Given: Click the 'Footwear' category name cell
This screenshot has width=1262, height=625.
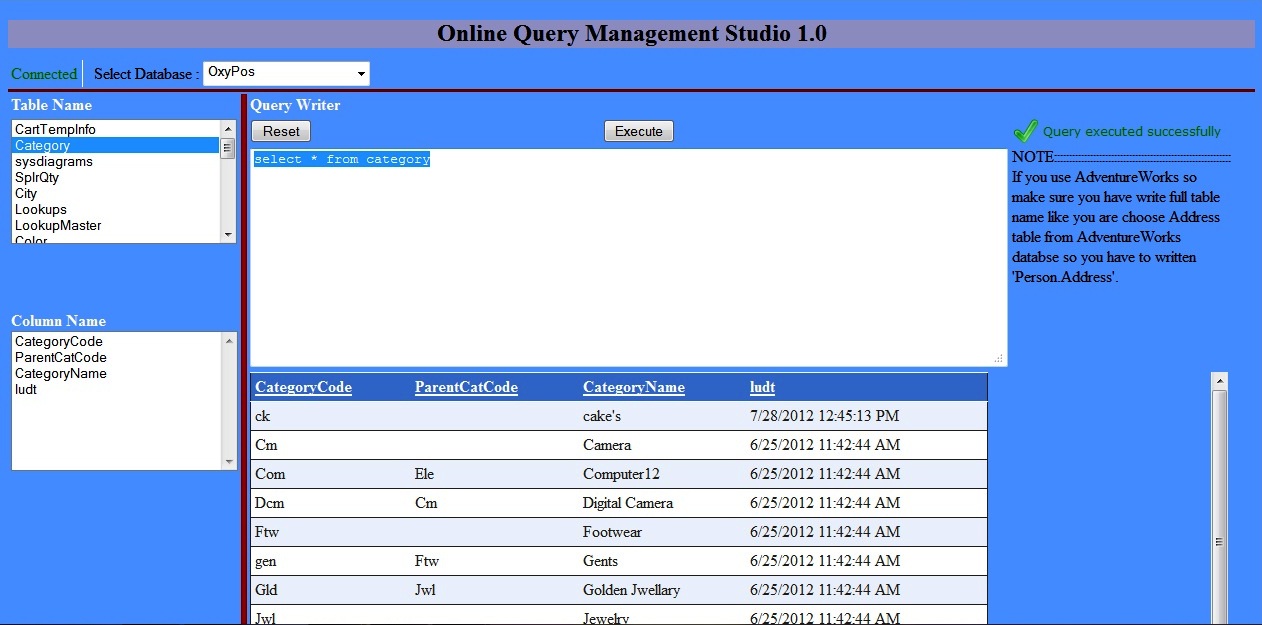Looking at the screenshot, I should click(x=662, y=532).
